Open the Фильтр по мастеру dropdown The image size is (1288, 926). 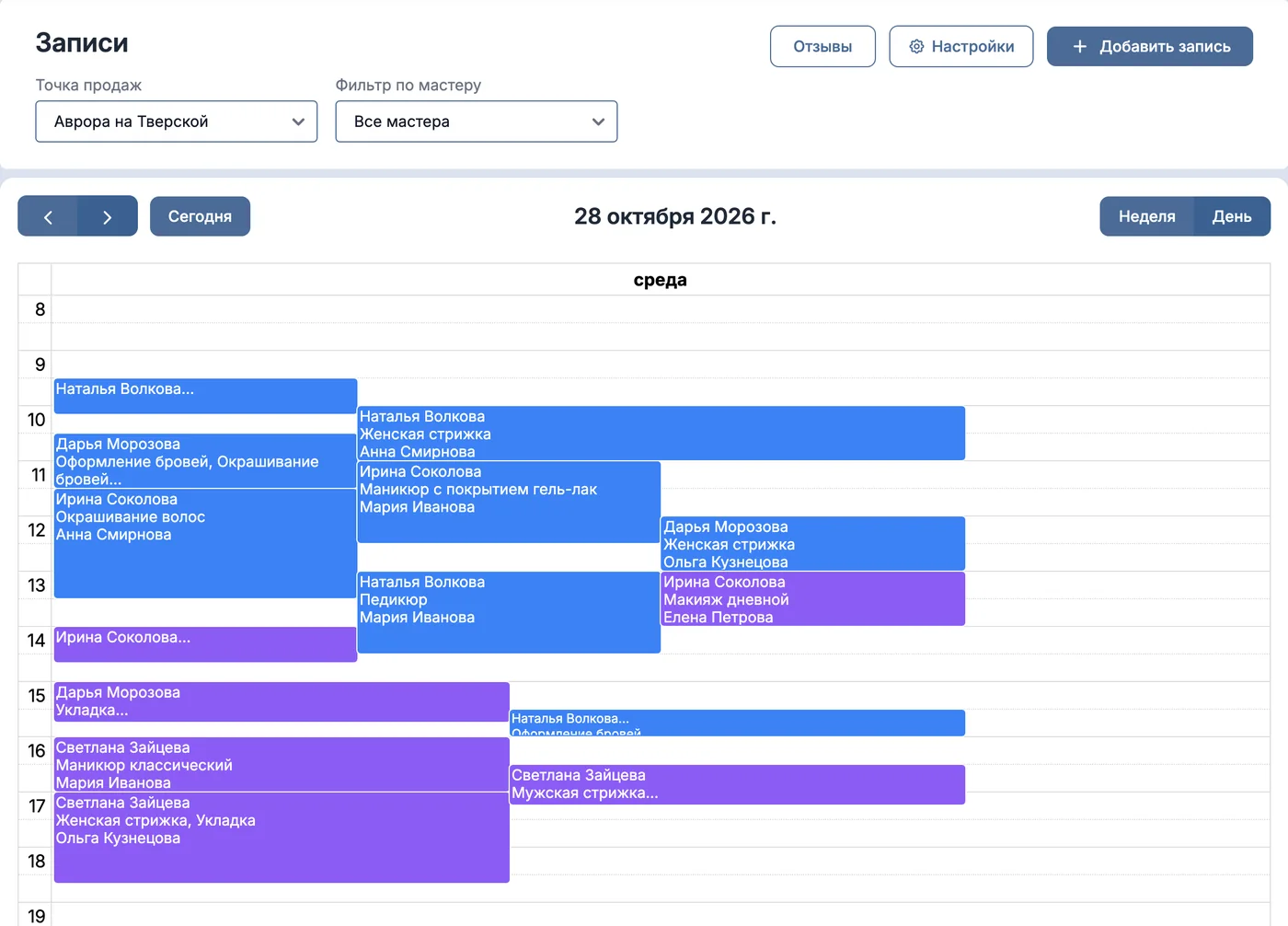[477, 122]
